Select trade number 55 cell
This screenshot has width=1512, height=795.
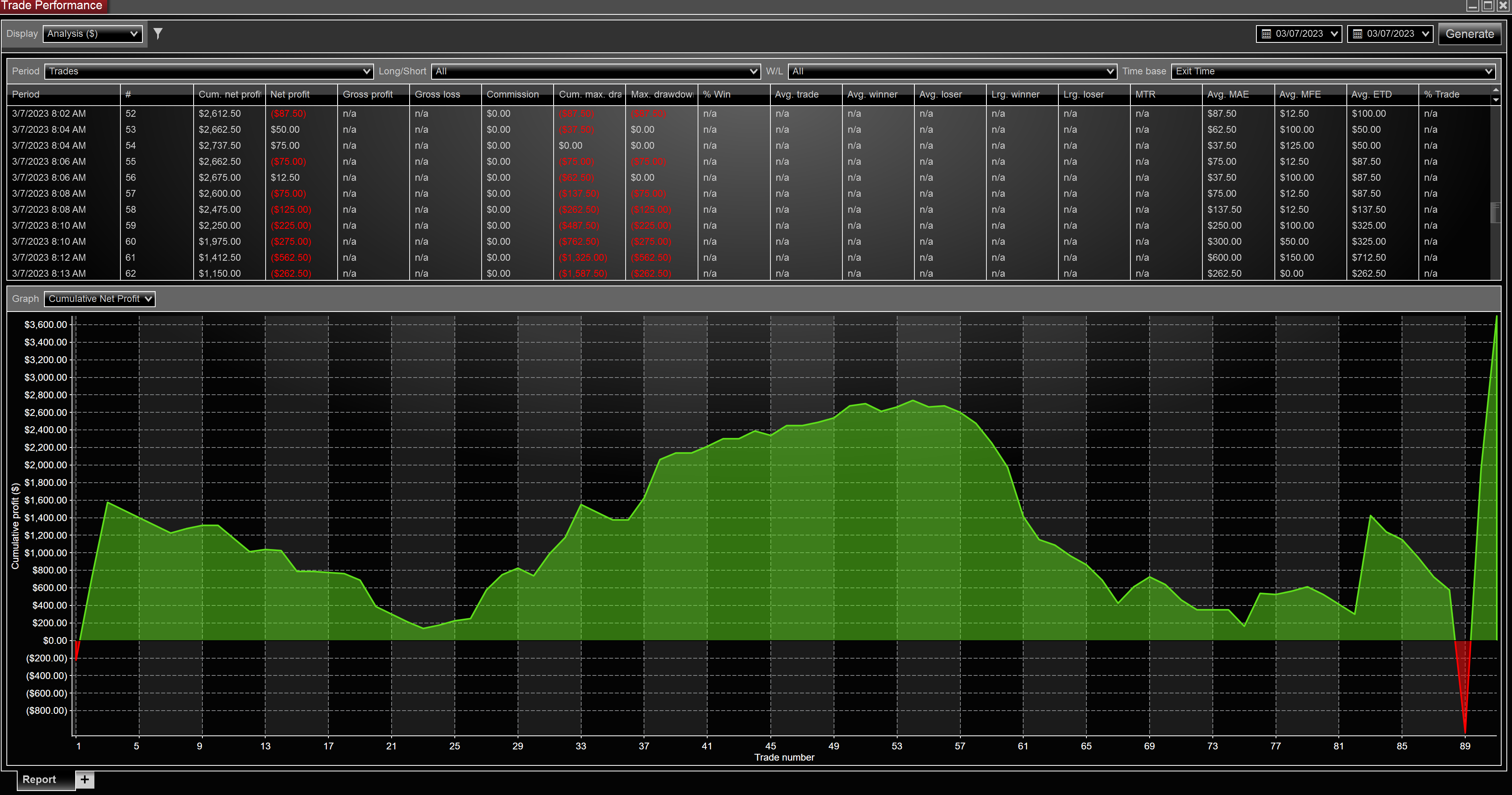point(157,161)
